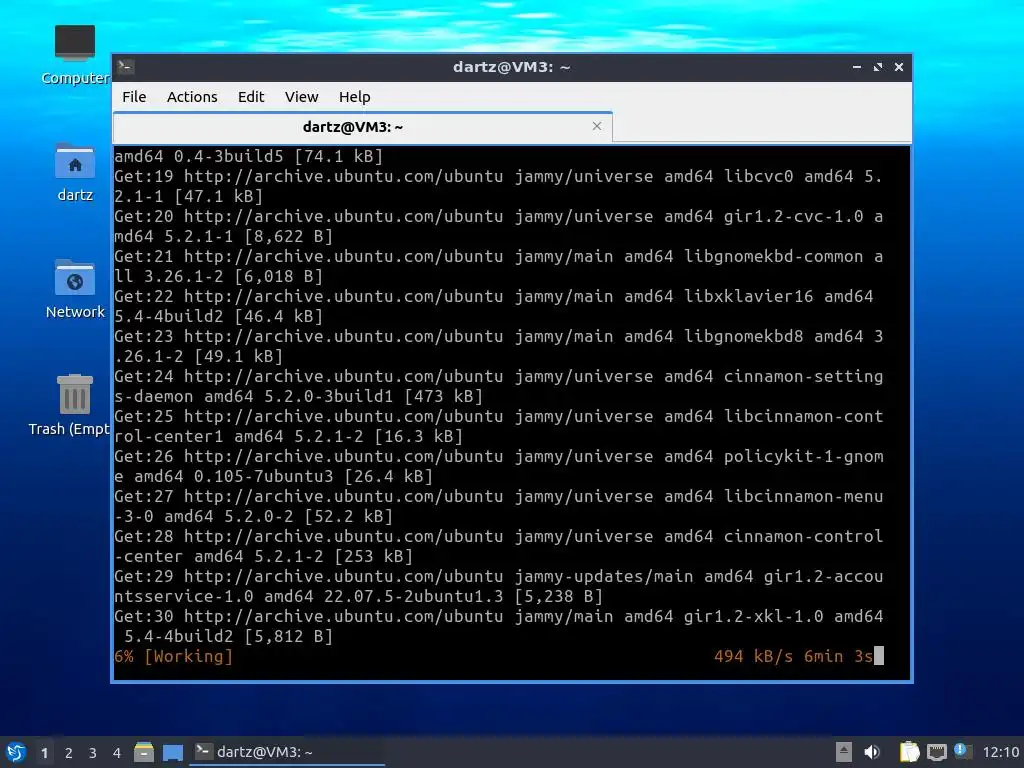
Task: Switch to workspace 3
Action: [x=93, y=753]
